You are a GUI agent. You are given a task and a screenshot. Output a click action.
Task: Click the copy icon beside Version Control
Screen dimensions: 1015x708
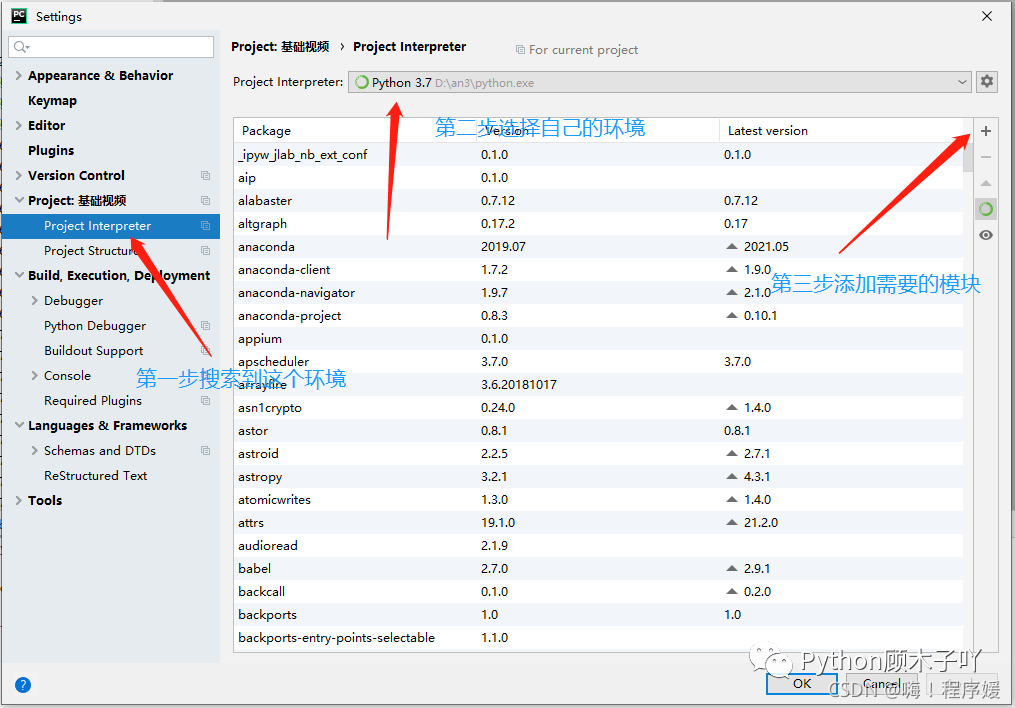tap(205, 175)
